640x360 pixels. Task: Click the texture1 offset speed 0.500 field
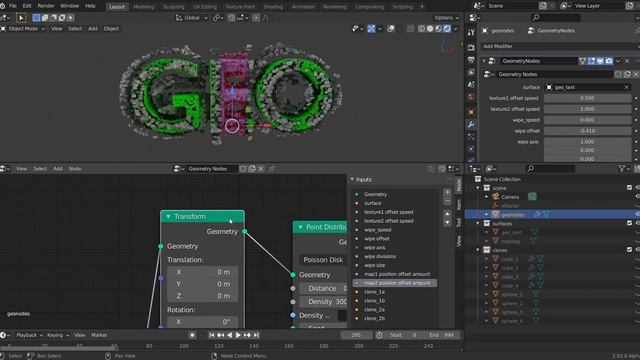click(x=587, y=98)
